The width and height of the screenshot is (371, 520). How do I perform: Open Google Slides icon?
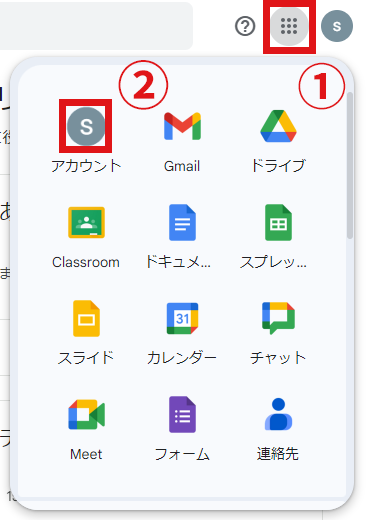pos(86,318)
